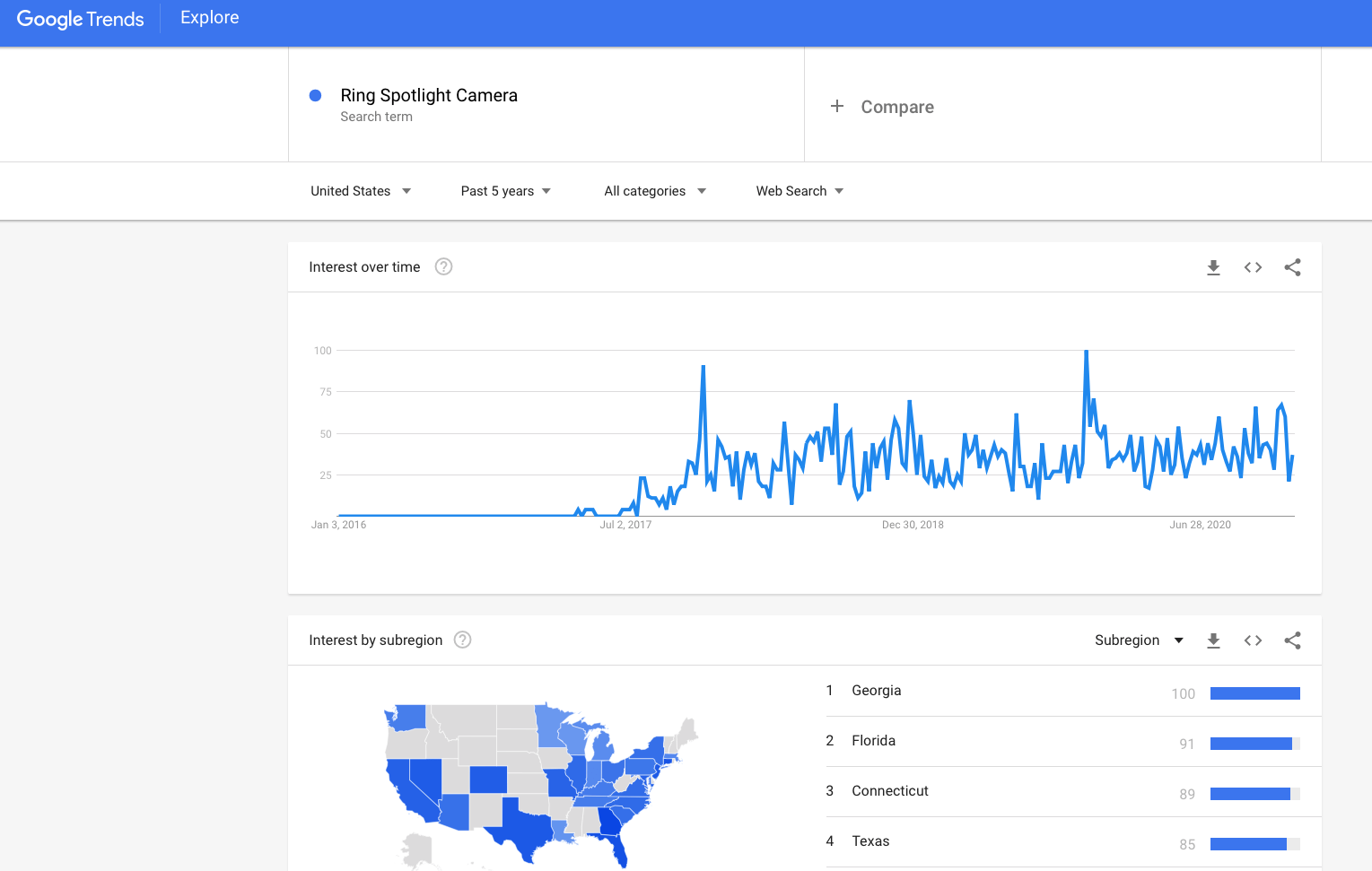This screenshot has width=1372, height=871.
Task: Select Florida in the subregion list
Action: tap(1073, 741)
